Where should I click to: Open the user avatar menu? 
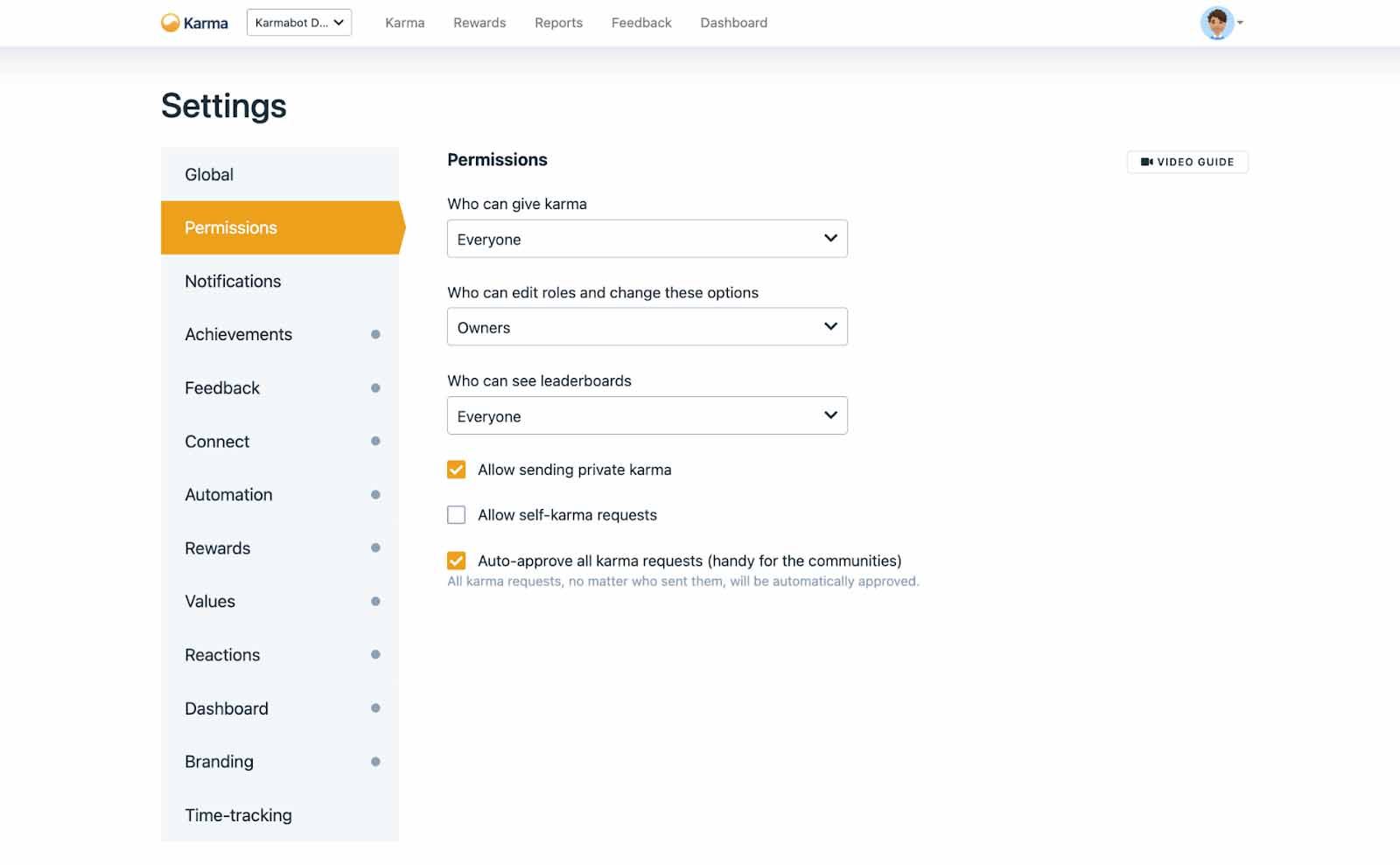pyautogui.click(x=1219, y=24)
